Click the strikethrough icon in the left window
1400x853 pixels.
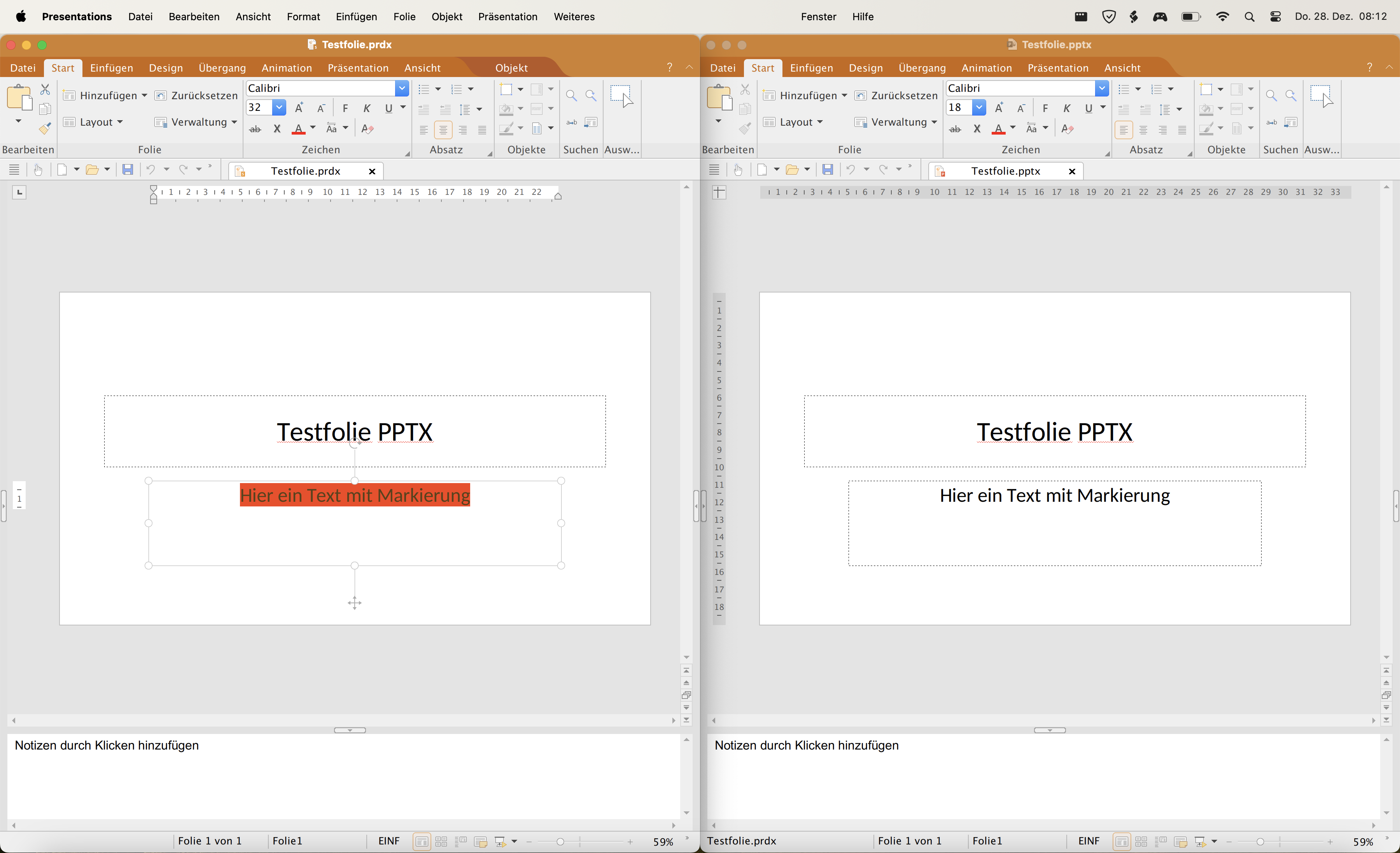click(255, 129)
